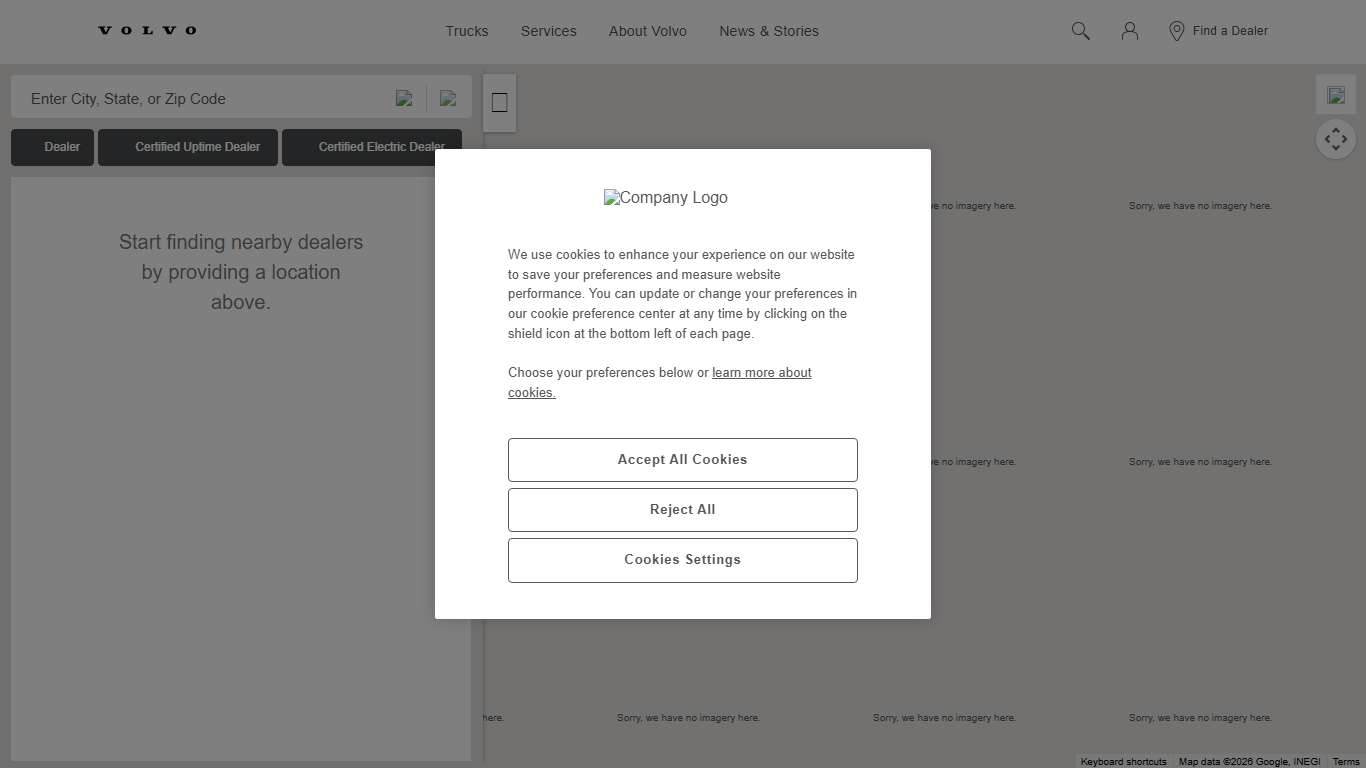Open the Trucks menu
Image resolution: width=1366 pixels, height=768 pixels.
tap(467, 31)
